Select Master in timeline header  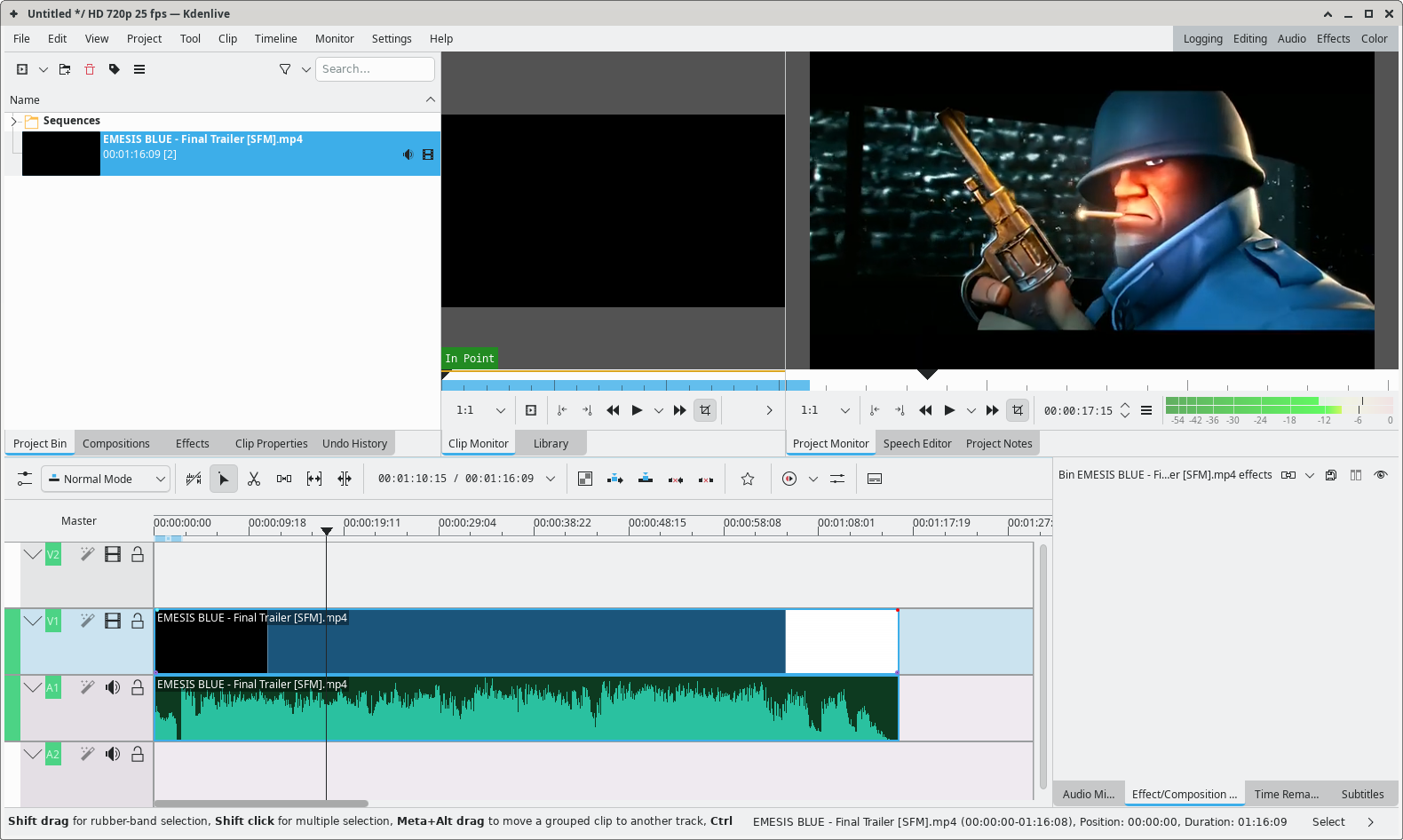79,521
